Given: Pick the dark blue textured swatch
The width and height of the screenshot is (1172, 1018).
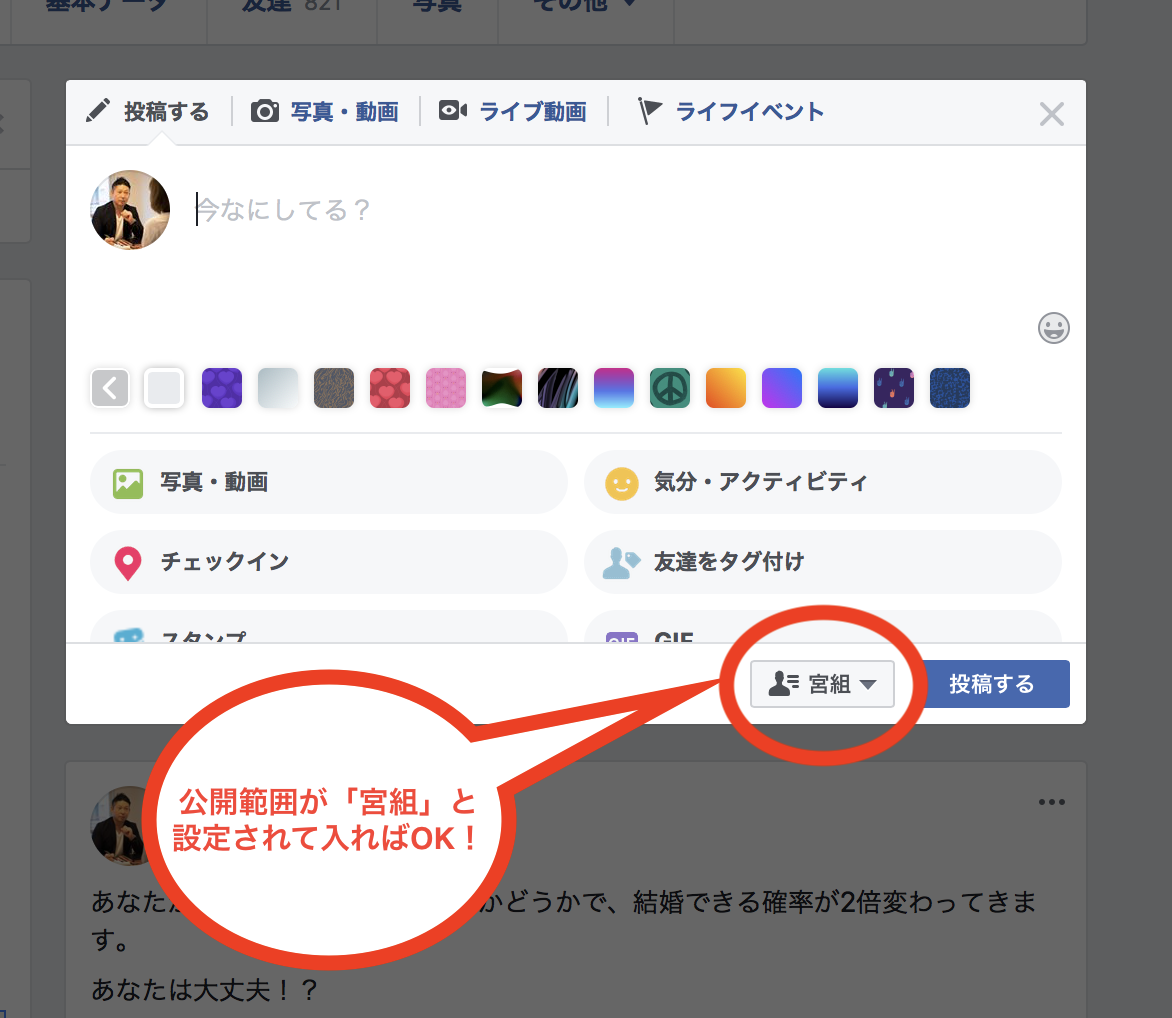Looking at the screenshot, I should tap(950, 388).
